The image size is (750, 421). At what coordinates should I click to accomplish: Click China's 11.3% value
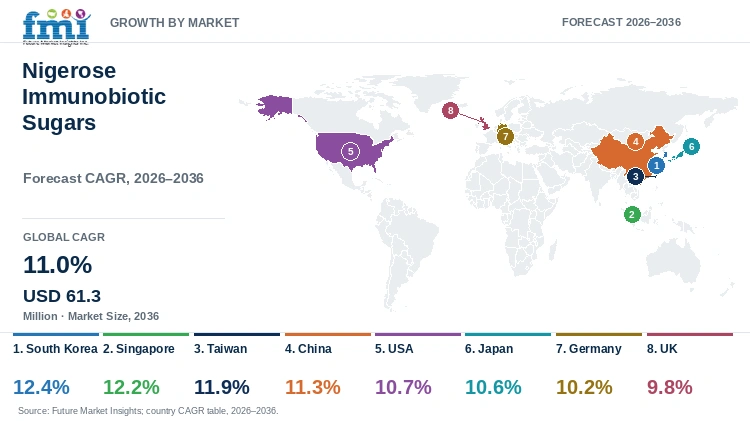point(312,387)
